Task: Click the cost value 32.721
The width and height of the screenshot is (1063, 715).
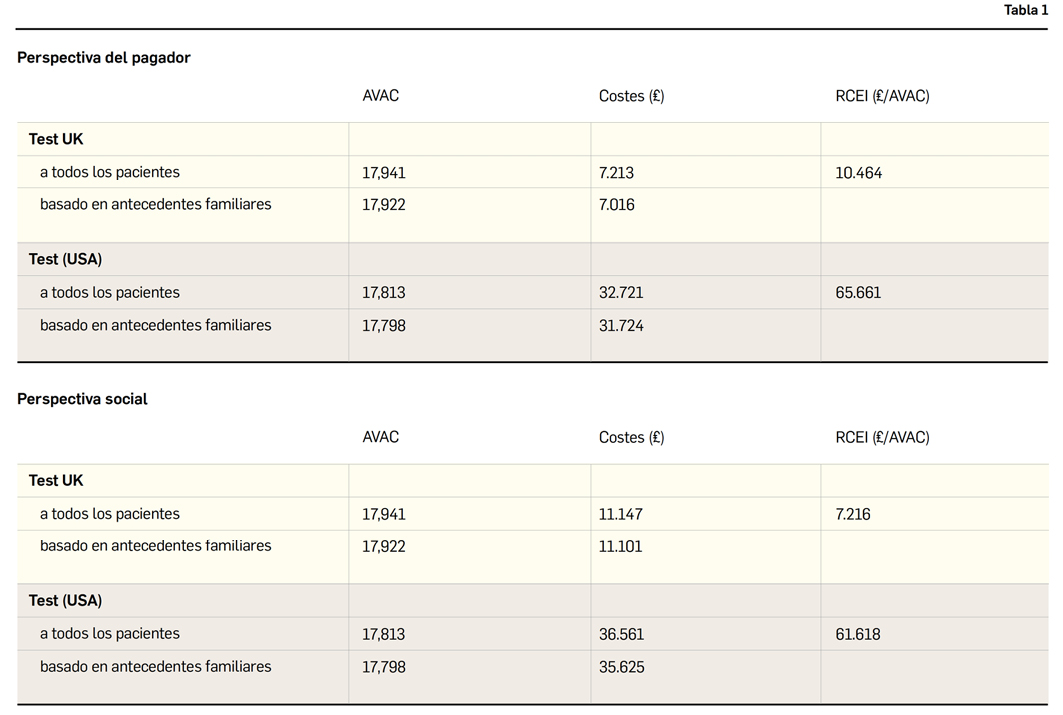Action: click(x=621, y=293)
